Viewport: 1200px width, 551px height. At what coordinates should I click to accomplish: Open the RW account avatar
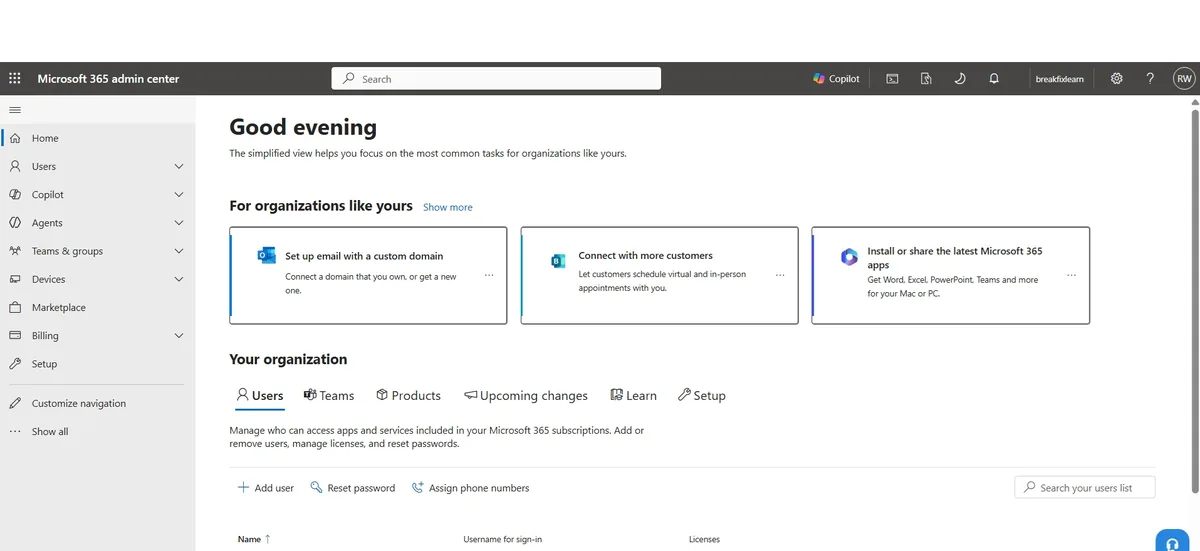(x=1184, y=78)
